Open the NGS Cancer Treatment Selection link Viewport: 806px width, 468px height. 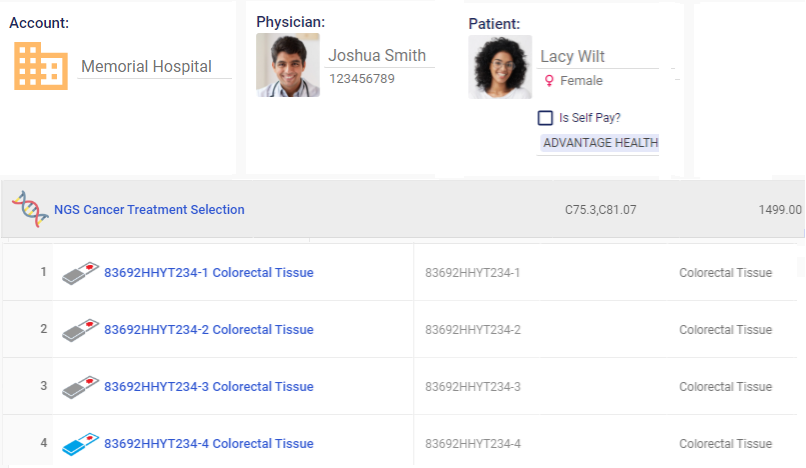pyautogui.click(x=149, y=209)
